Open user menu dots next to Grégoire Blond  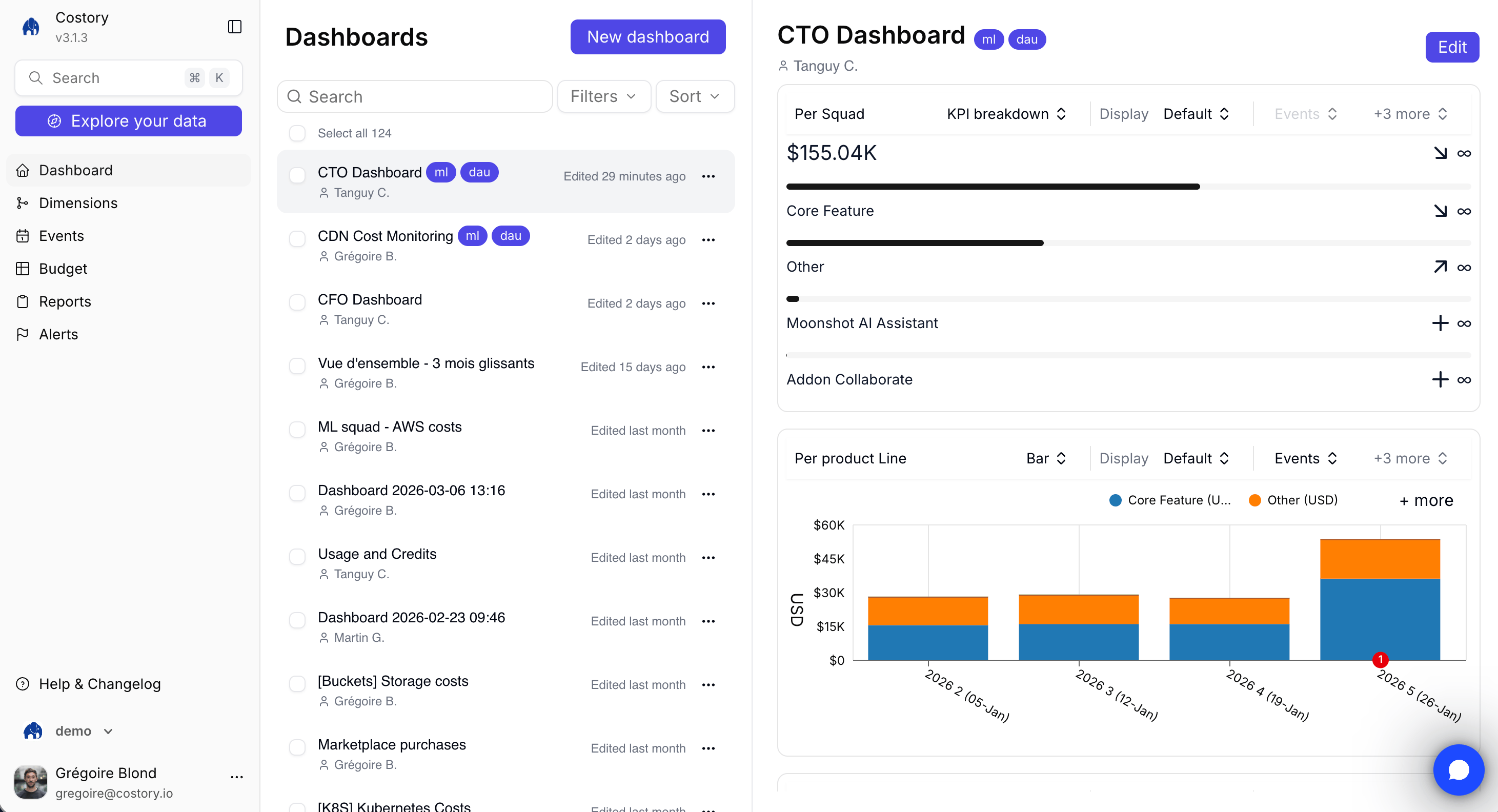(x=237, y=777)
